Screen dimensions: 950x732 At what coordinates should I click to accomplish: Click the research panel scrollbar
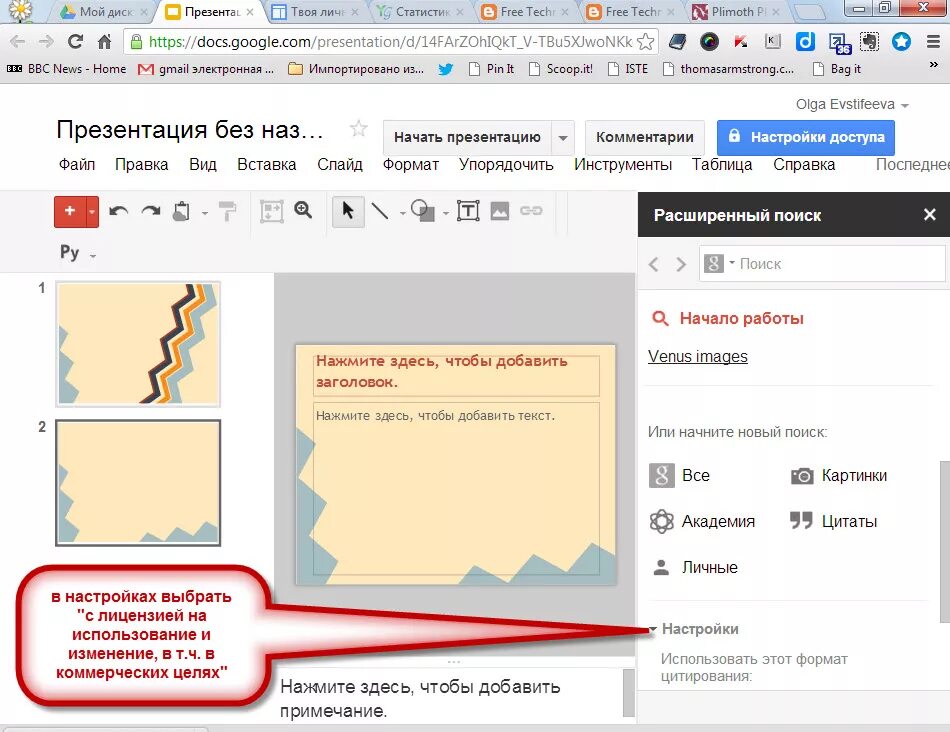tap(945, 541)
